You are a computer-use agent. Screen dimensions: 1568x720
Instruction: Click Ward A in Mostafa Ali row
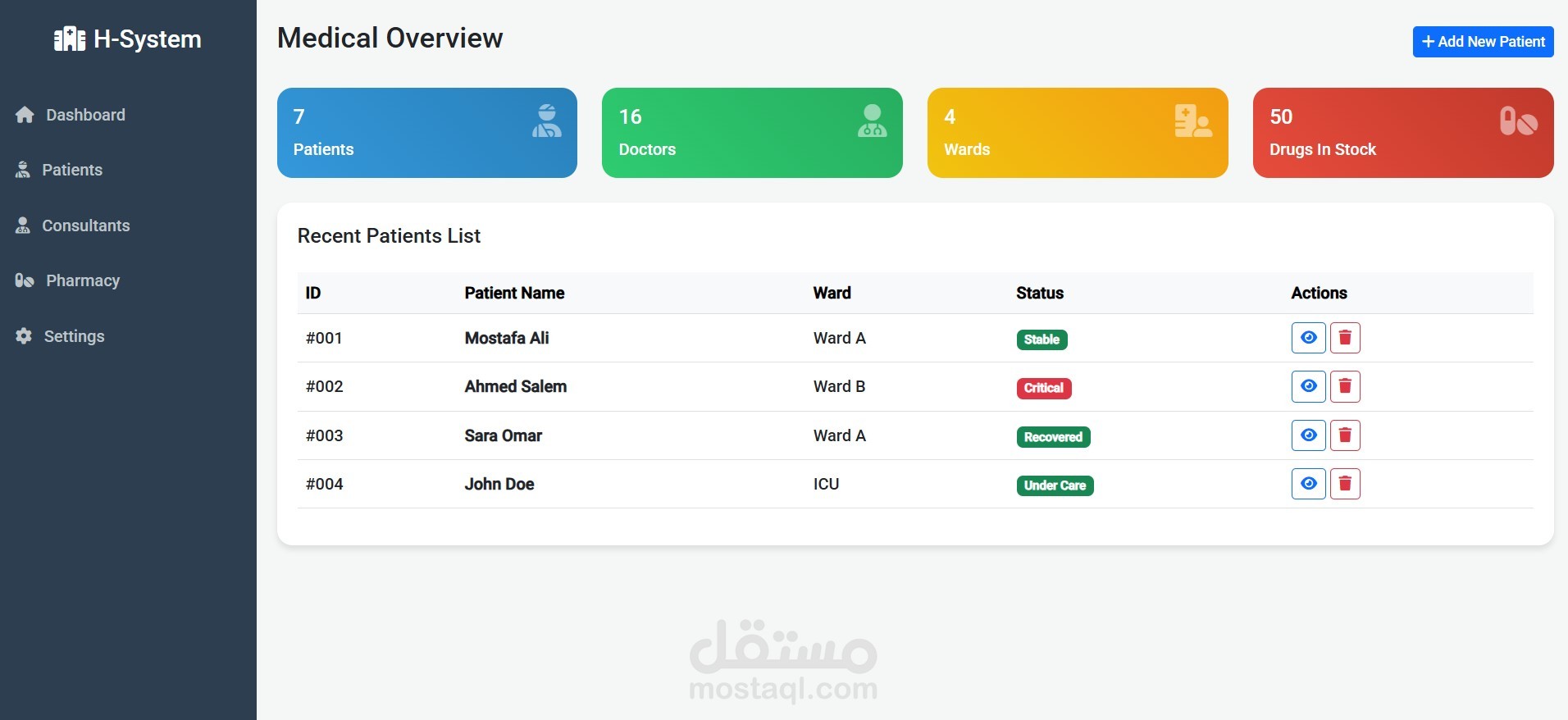[x=839, y=338]
